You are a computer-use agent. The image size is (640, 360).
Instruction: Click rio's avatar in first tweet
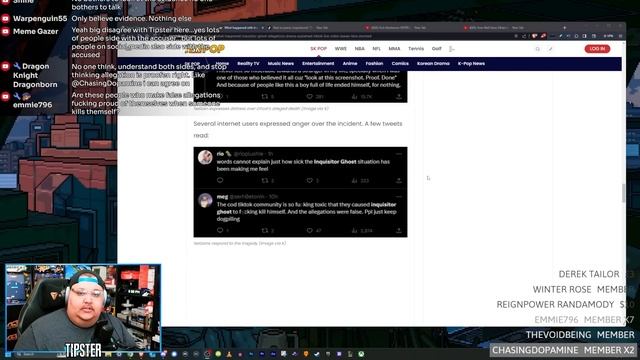(x=205, y=157)
